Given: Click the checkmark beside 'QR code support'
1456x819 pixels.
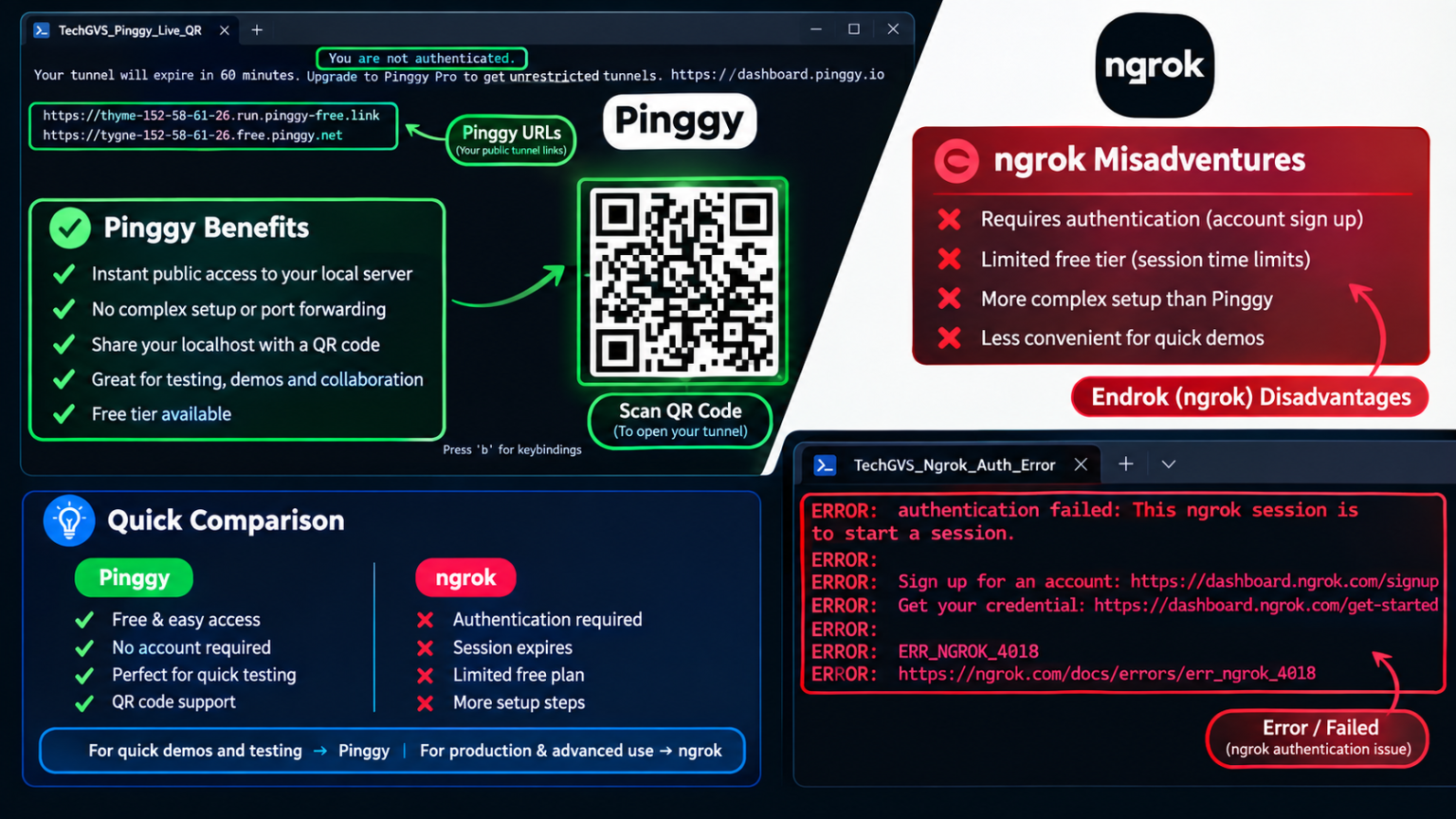Looking at the screenshot, I should pyautogui.click(x=84, y=703).
